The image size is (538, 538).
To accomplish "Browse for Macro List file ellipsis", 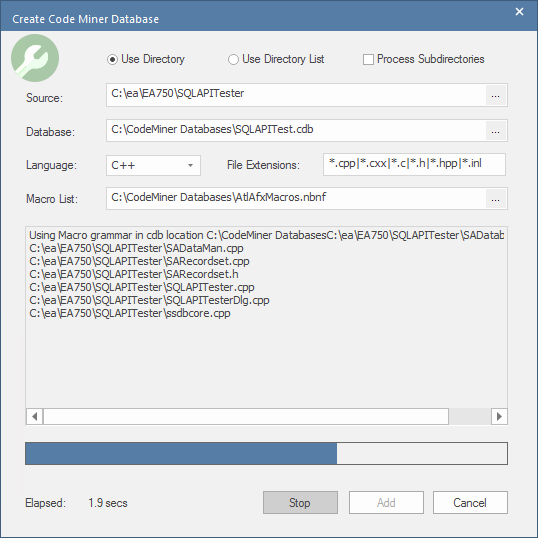I will pos(495,199).
